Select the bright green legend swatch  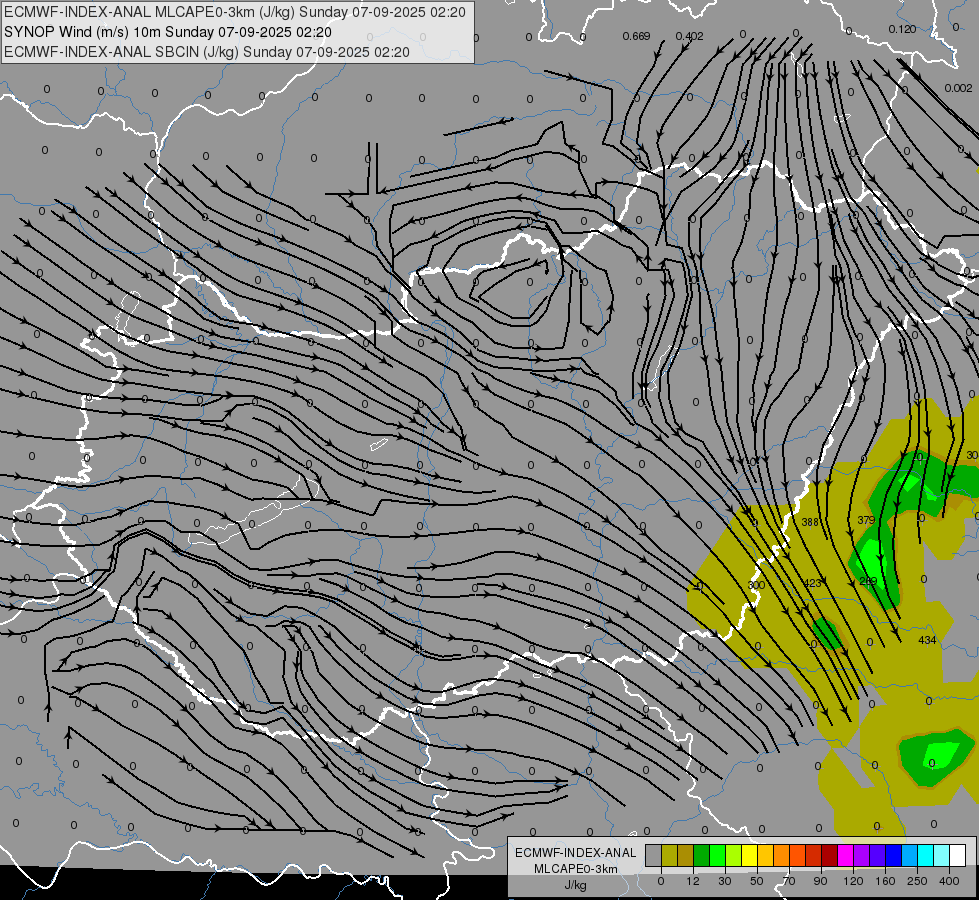(x=718, y=855)
